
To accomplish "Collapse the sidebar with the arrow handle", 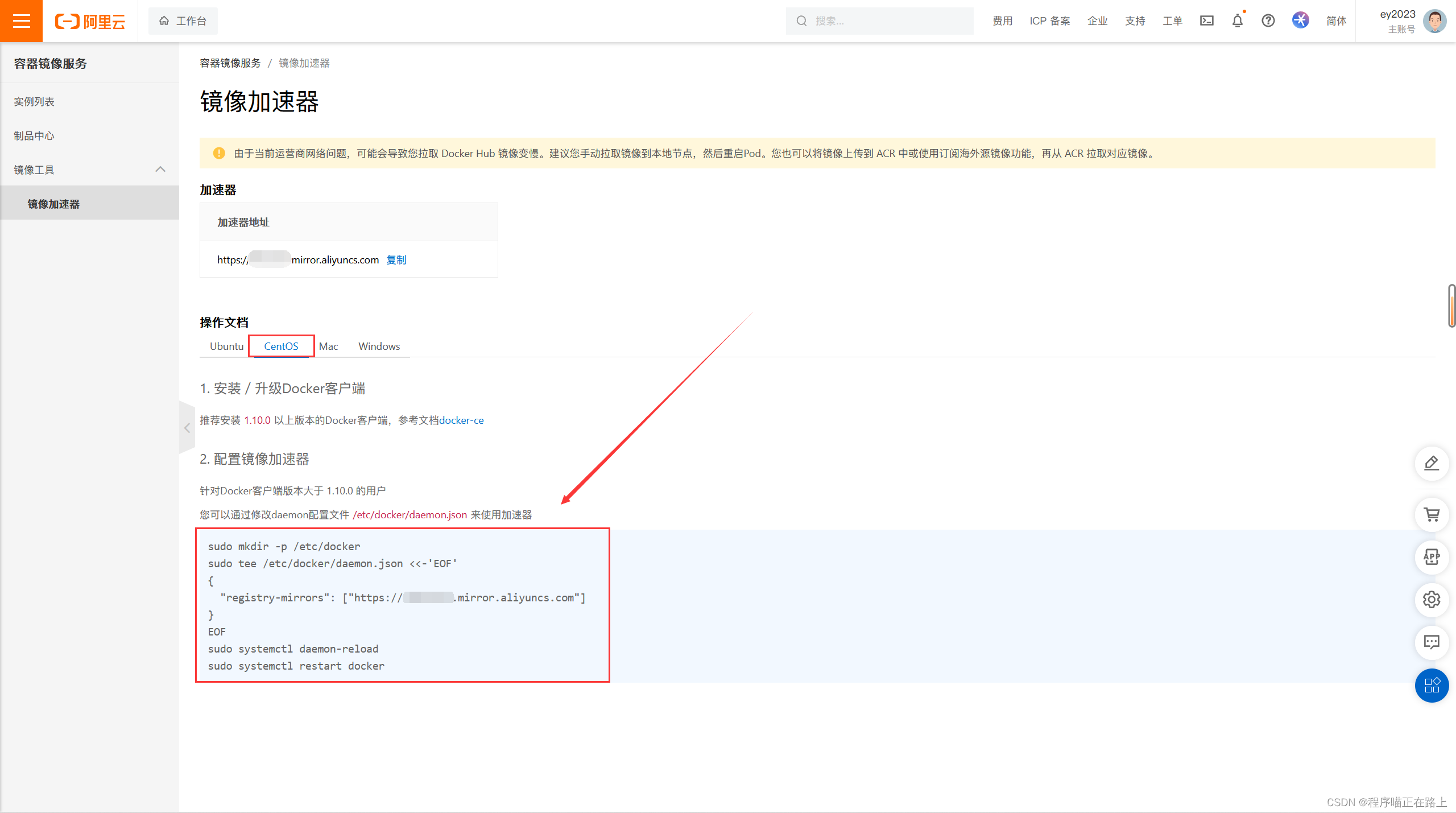I will coord(187,428).
